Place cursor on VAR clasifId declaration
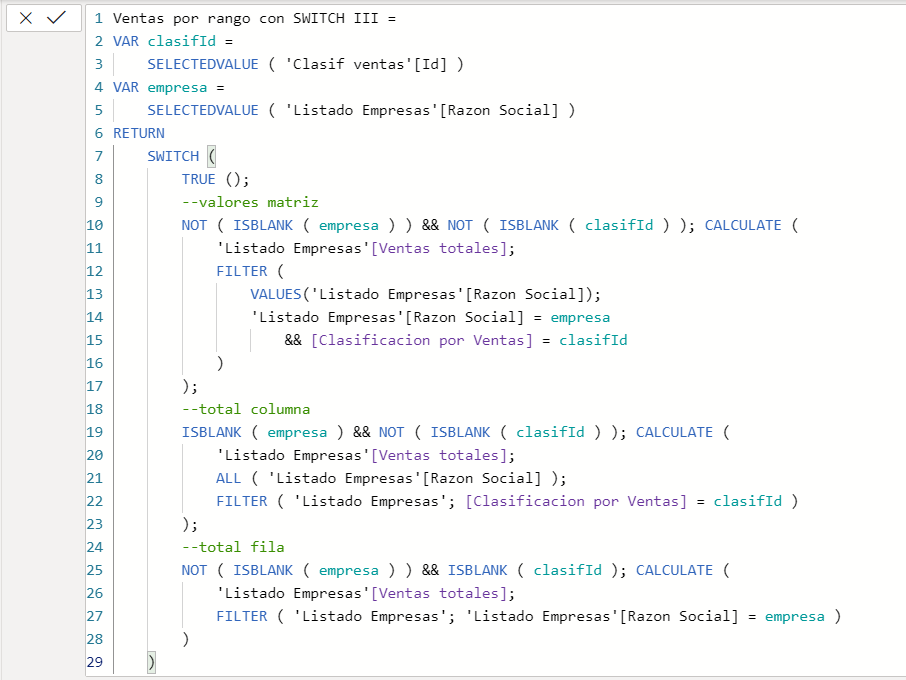Screen dimensions: 906x680 pos(172,41)
